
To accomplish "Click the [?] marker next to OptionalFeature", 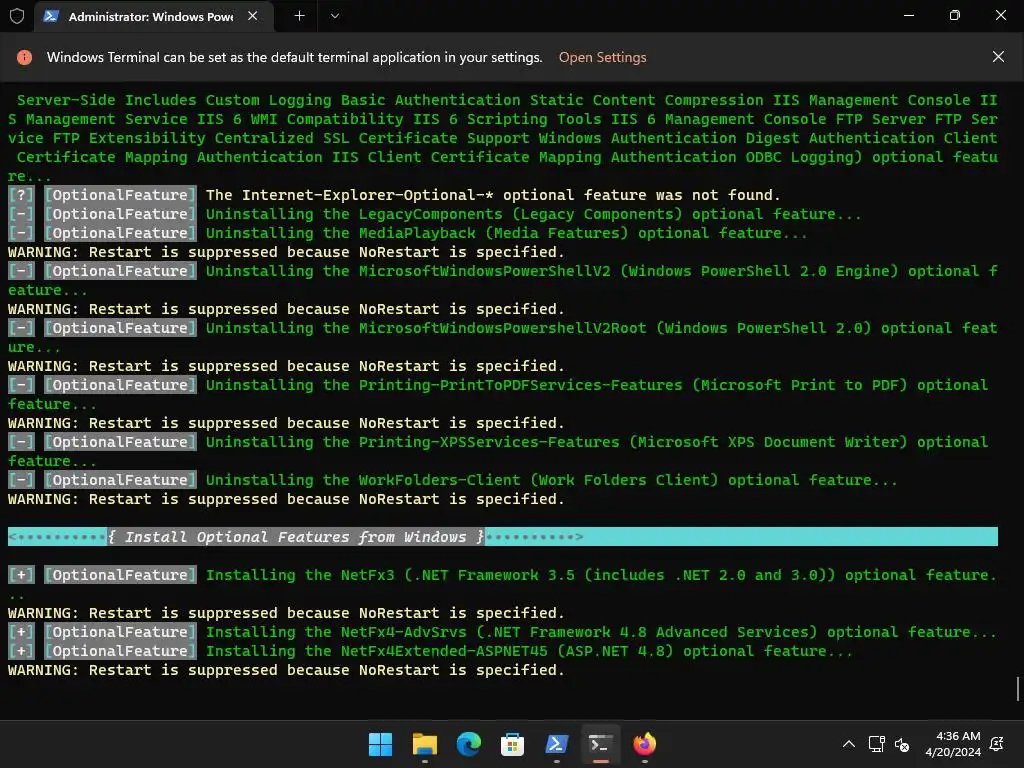I will [21, 195].
